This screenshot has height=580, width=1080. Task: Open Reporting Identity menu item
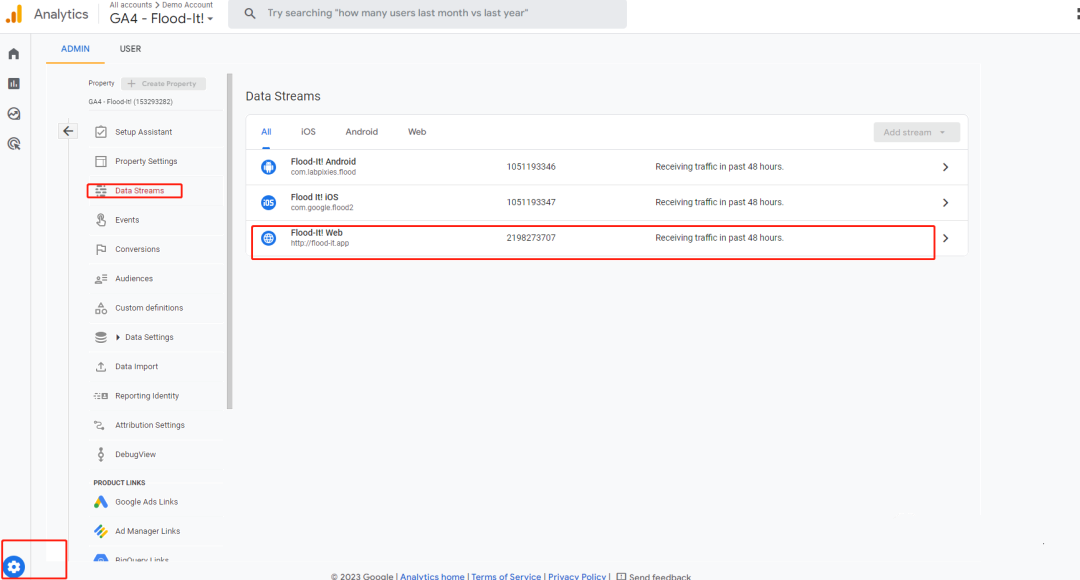coord(147,396)
